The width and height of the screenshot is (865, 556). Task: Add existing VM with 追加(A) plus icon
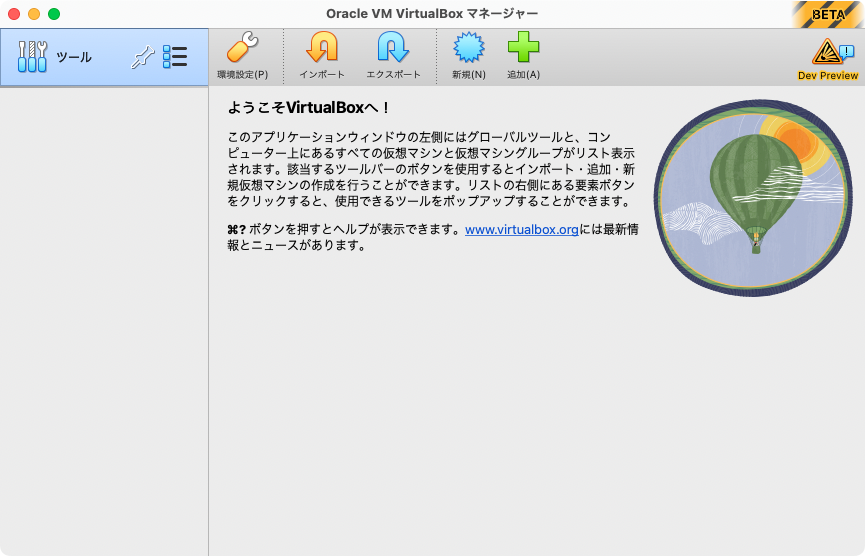point(523,47)
